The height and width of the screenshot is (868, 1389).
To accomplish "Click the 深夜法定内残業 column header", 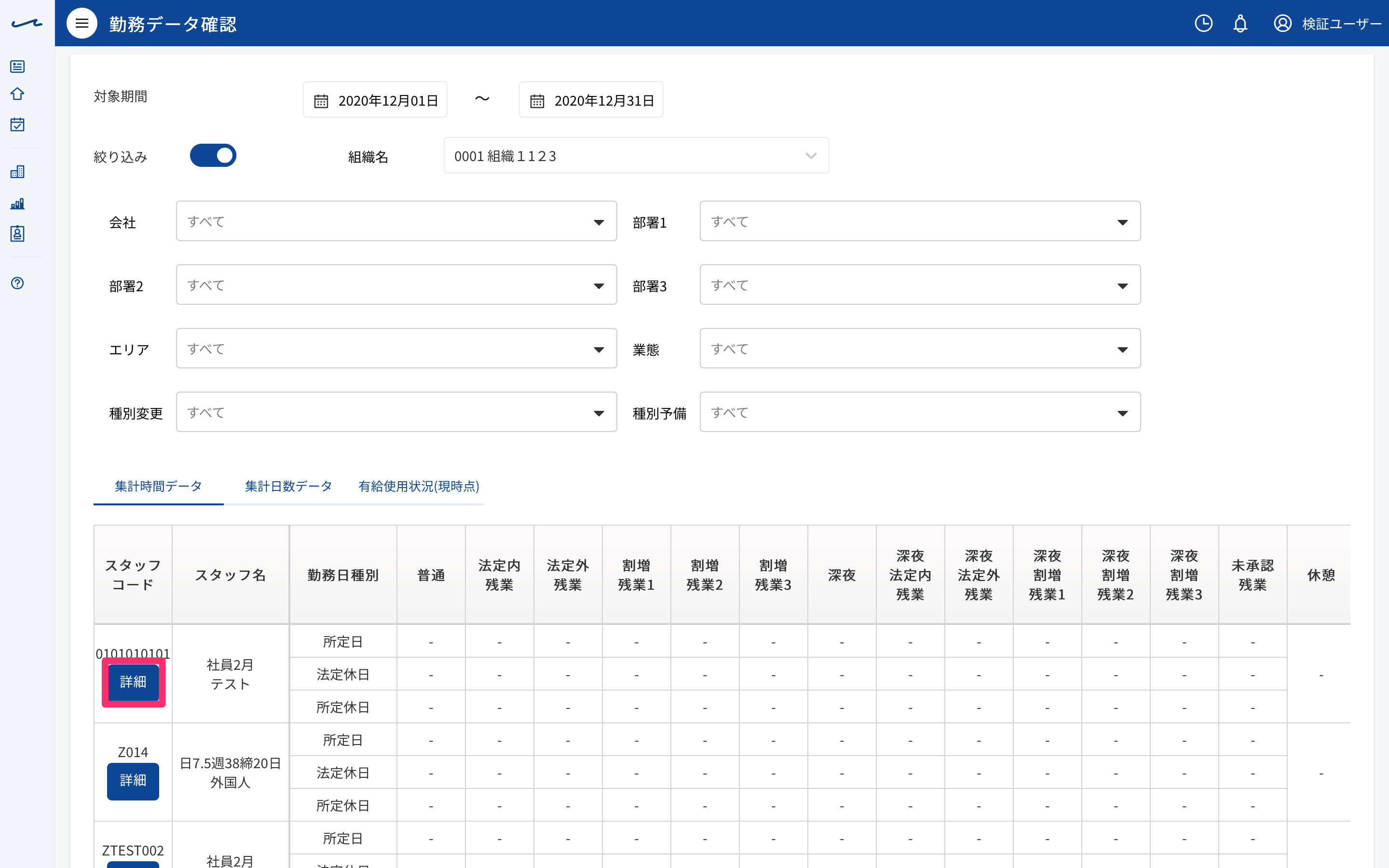I will (910, 575).
